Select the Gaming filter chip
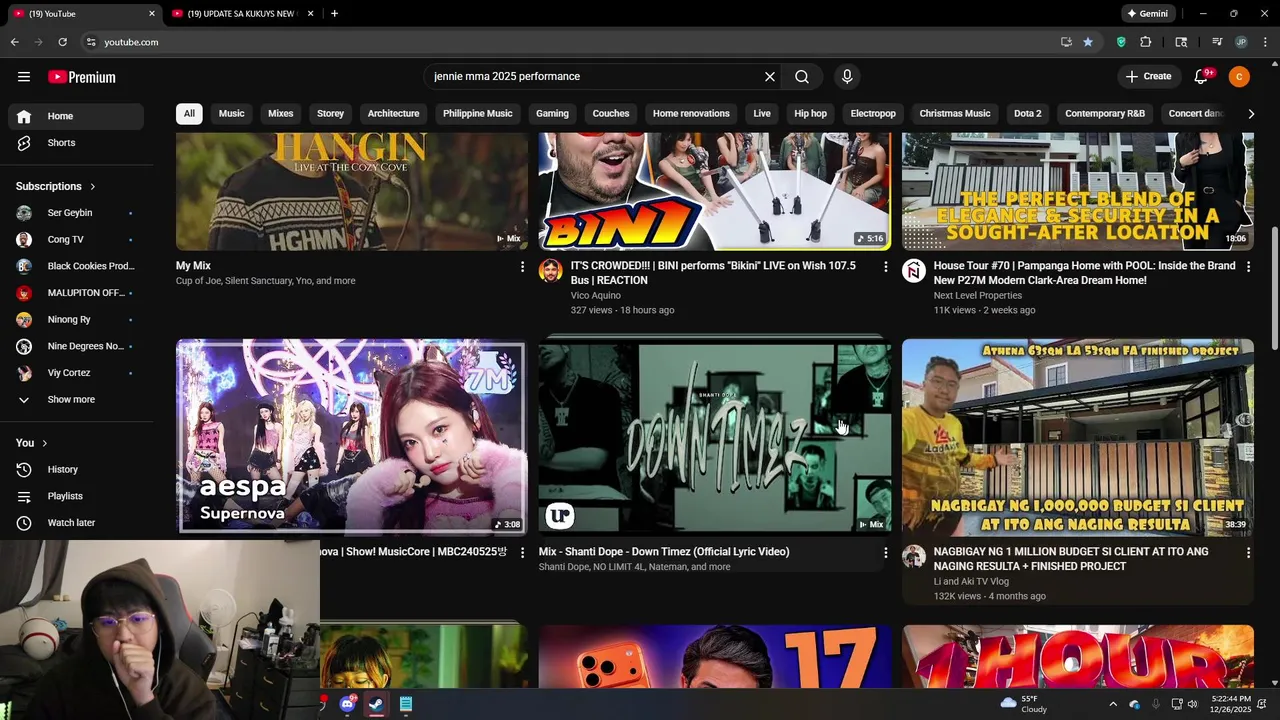 coord(552,114)
